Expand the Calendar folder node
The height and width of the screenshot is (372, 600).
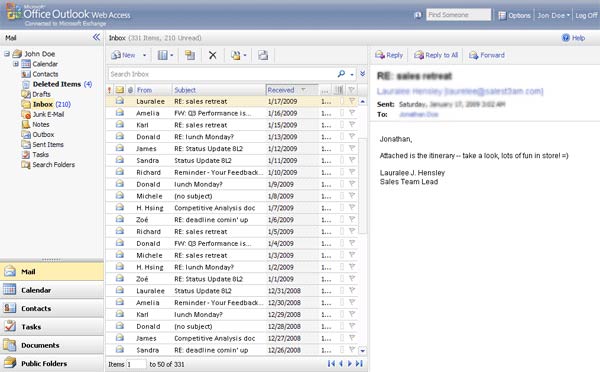point(16,64)
